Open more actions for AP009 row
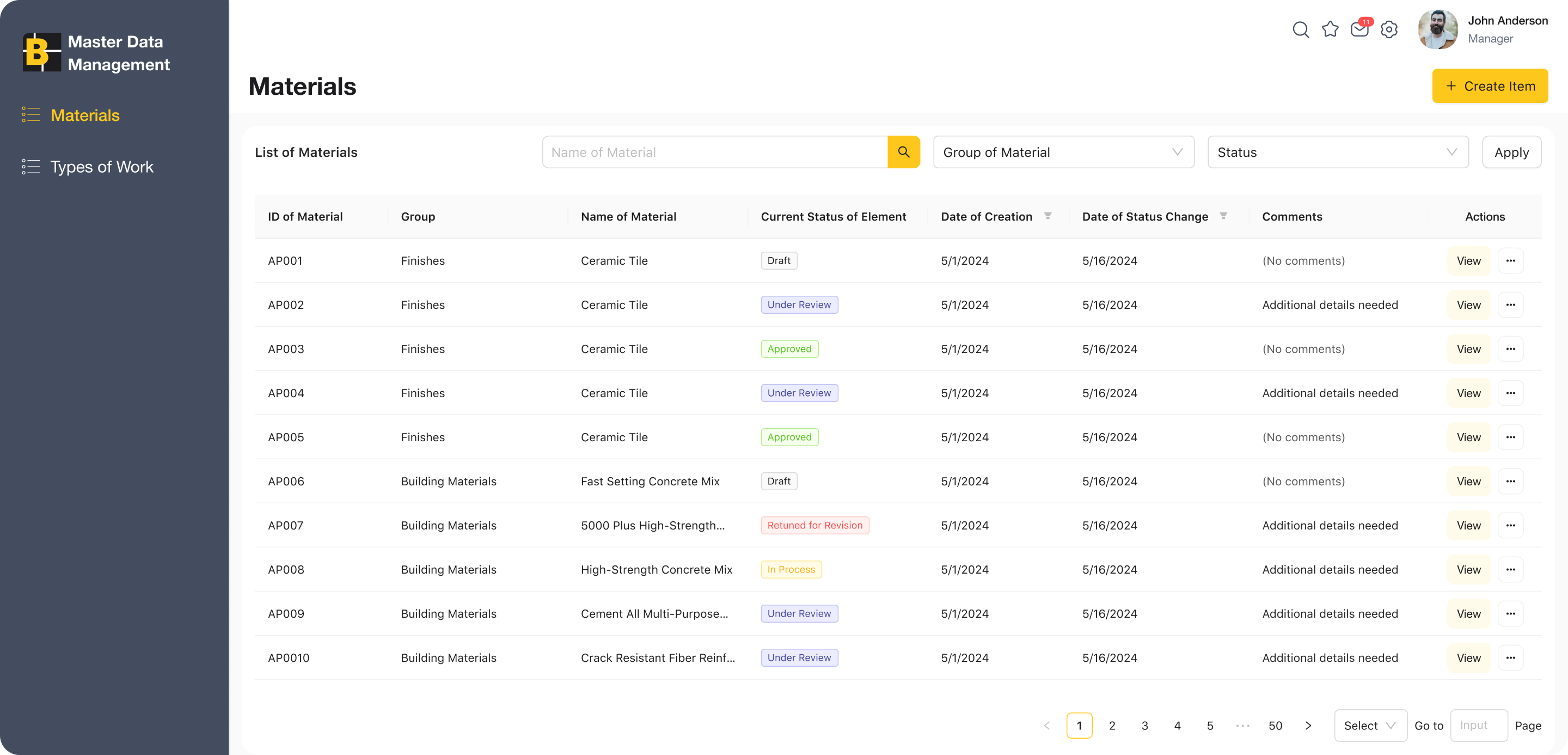Viewport: 1568px width, 755px height. coord(1510,614)
